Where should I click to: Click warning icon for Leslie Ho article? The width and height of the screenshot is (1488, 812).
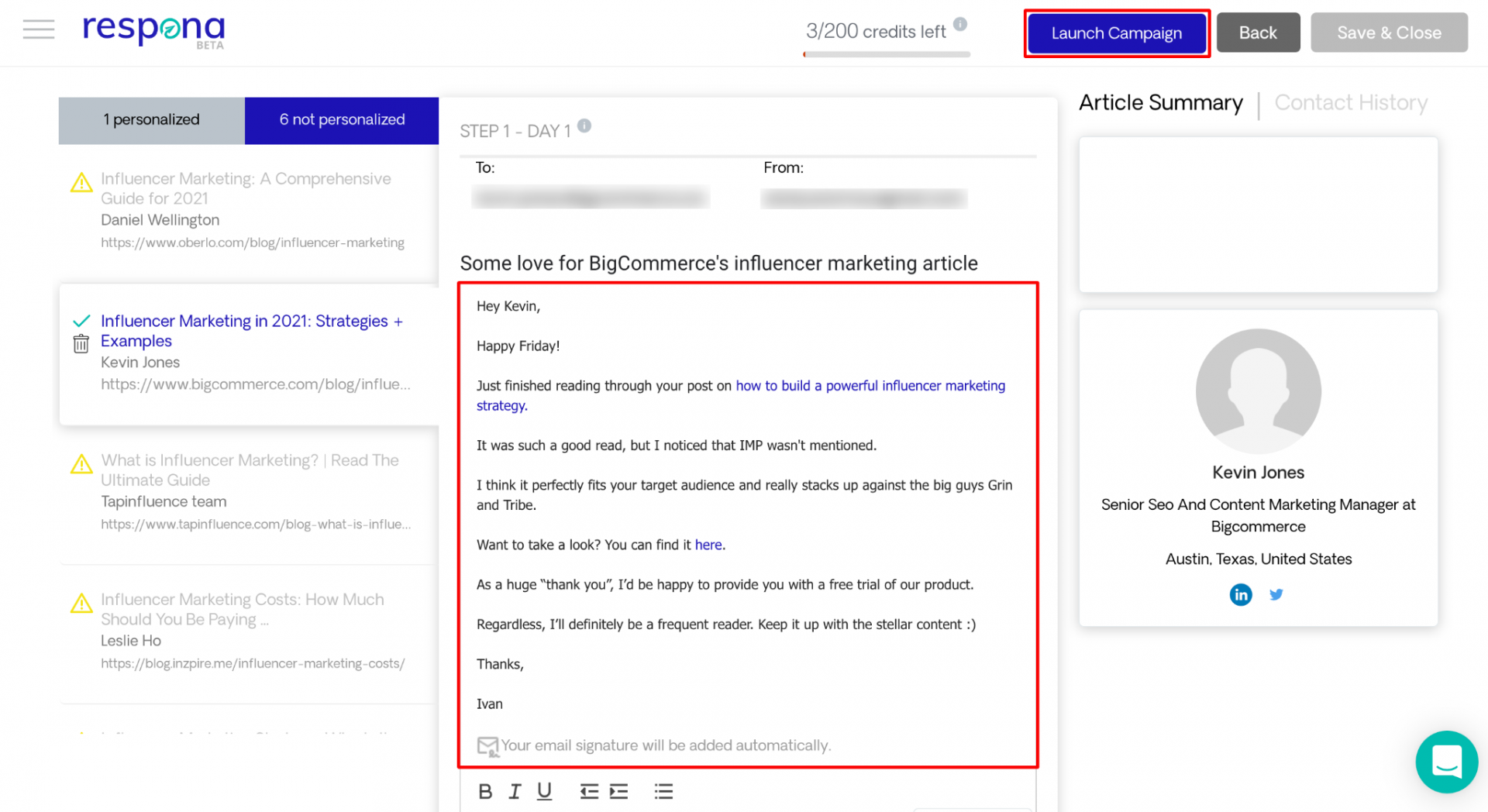(81, 604)
